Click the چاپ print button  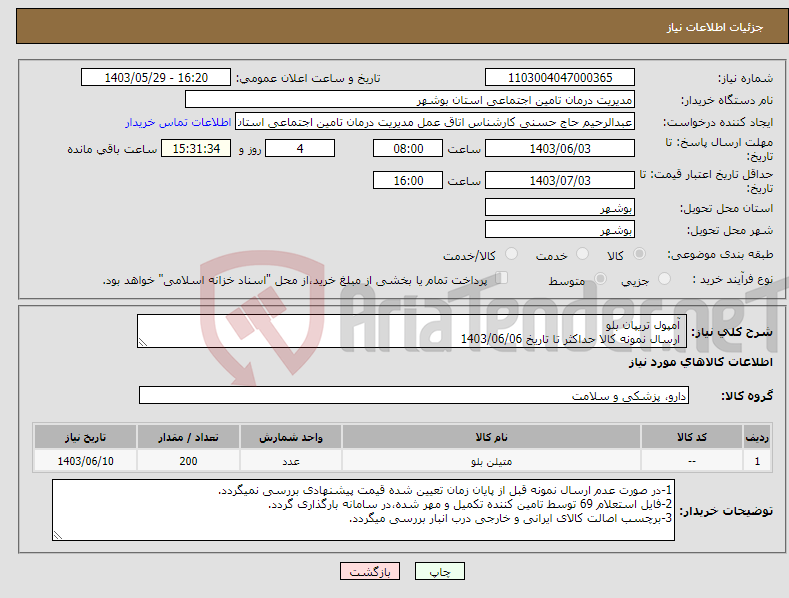(x=440, y=571)
